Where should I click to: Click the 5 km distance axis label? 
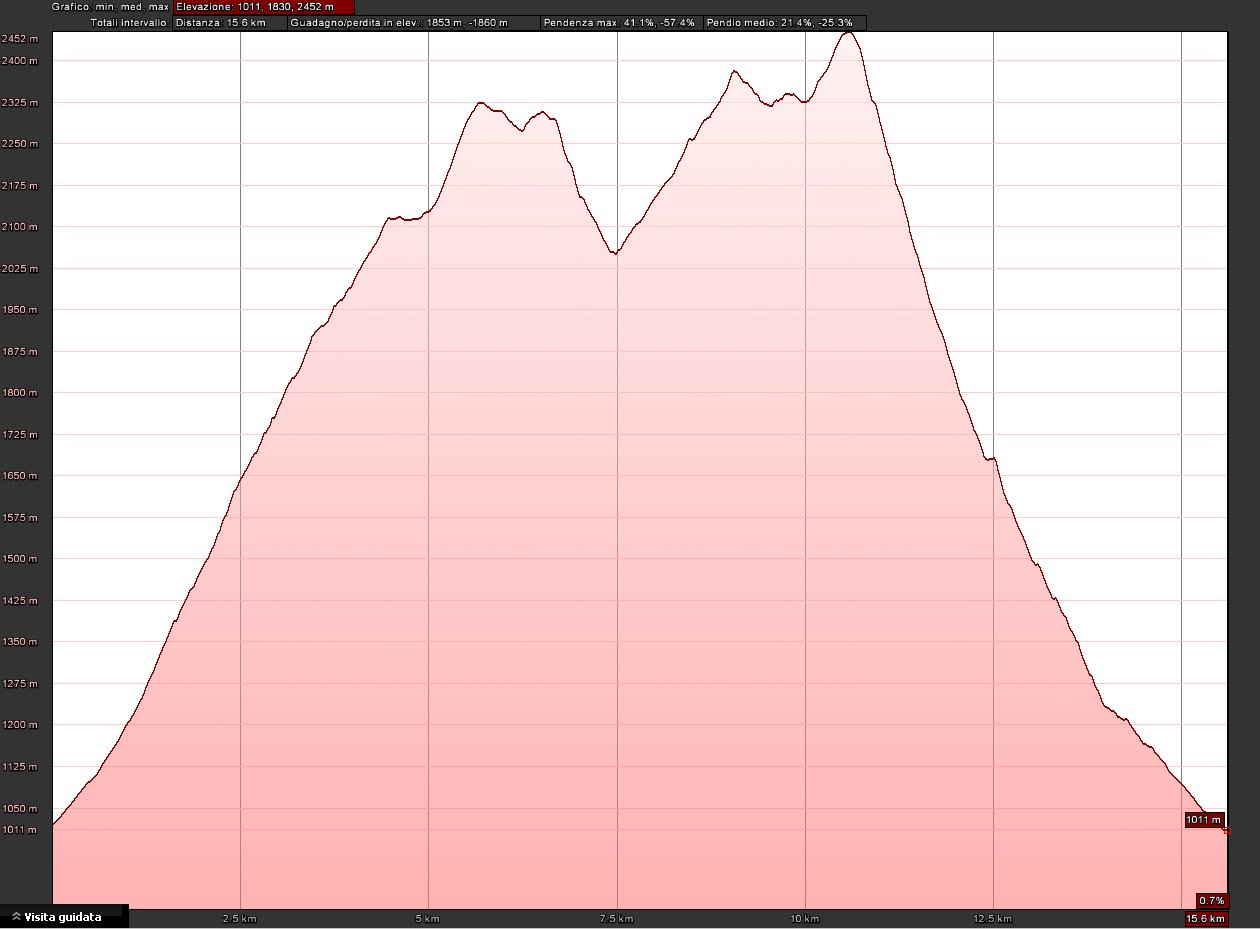(x=428, y=918)
